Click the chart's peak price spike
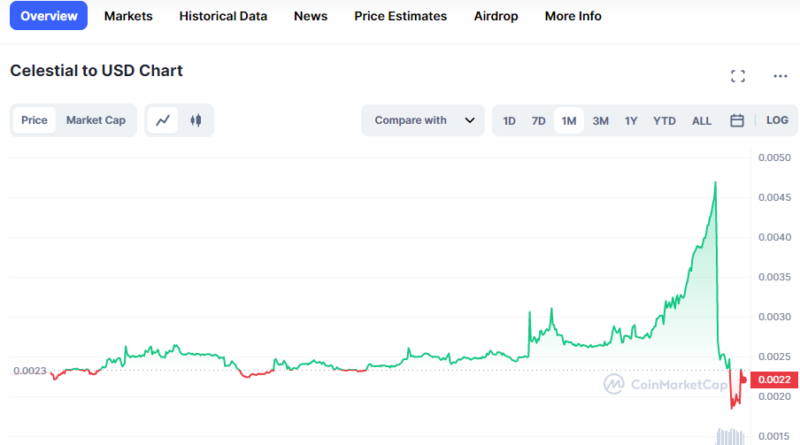Image resolution: width=800 pixels, height=445 pixels. point(715,183)
